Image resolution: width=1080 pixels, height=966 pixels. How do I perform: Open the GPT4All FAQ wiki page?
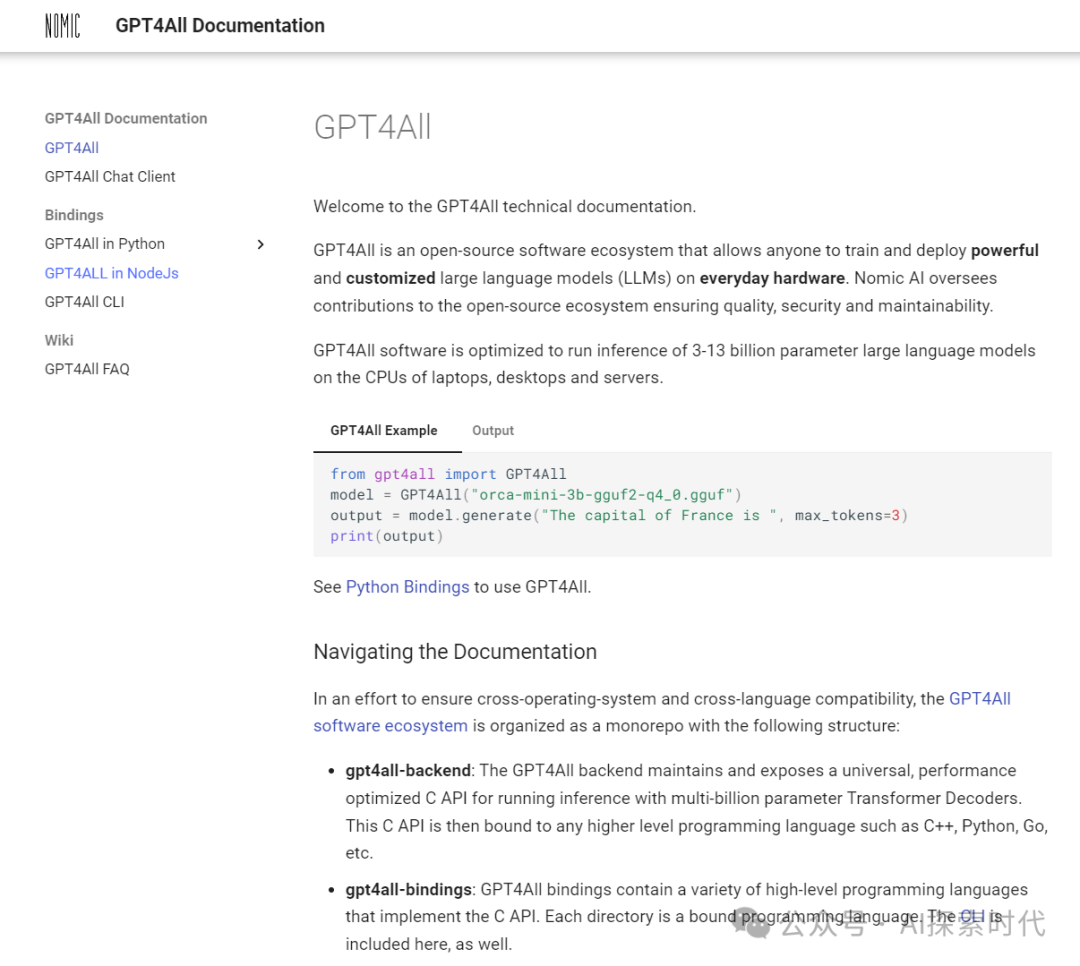(x=87, y=369)
